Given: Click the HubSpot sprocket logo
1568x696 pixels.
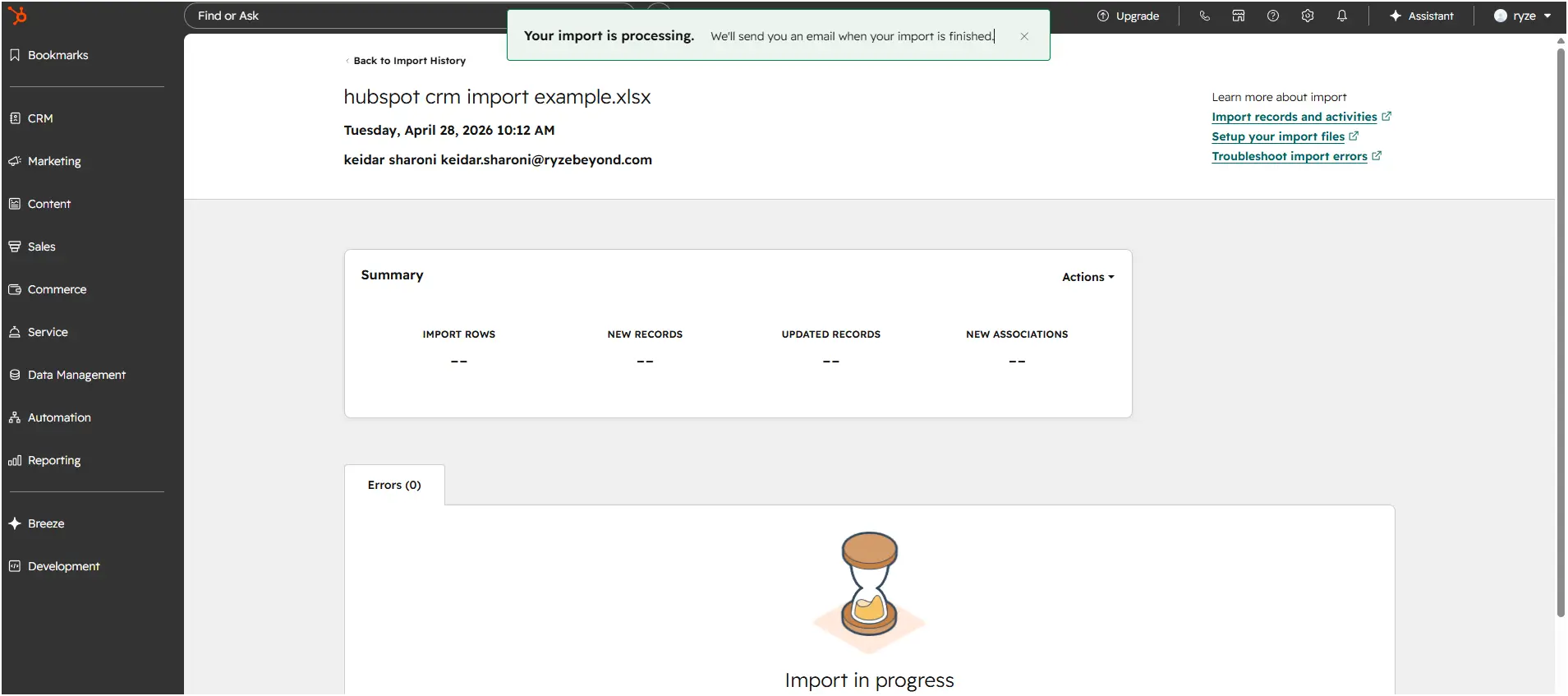Looking at the screenshot, I should tap(17, 16).
